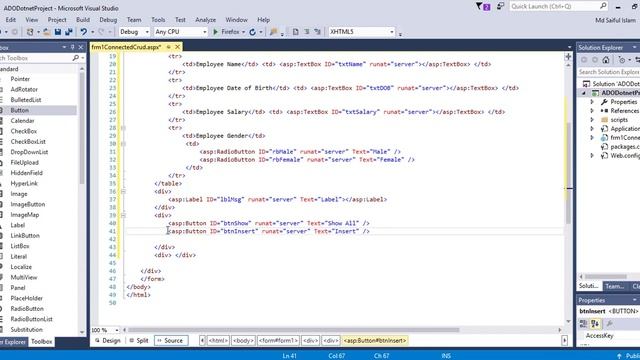This screenshot has width=640, height=360.
Task: Click the <body> breadcrumb tag
Action: pyautogui.click(x=243, y=340)
